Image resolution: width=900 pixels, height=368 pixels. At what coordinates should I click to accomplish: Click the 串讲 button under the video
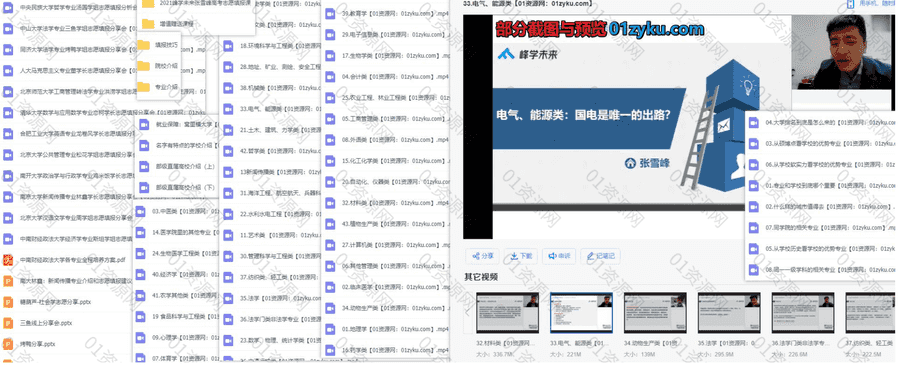pyautogui.click(x=559, y=256)
